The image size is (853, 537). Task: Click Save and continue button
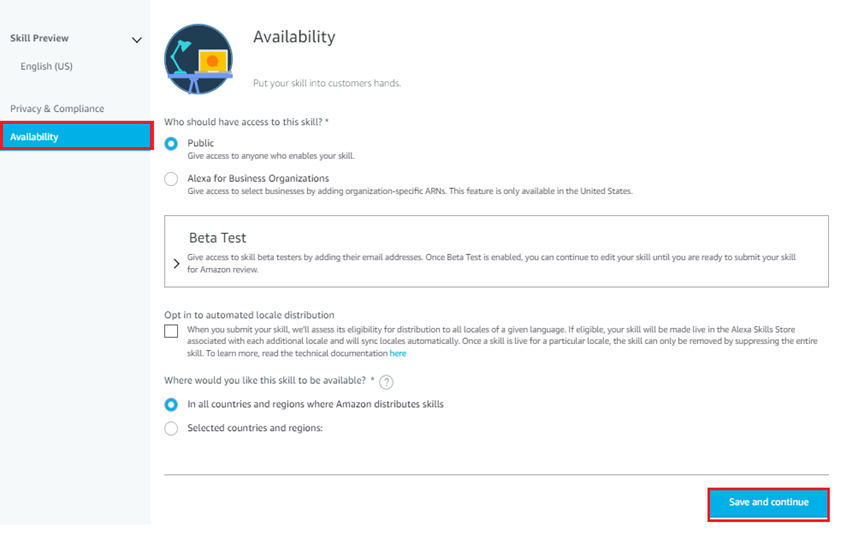[x=768, y=503]
